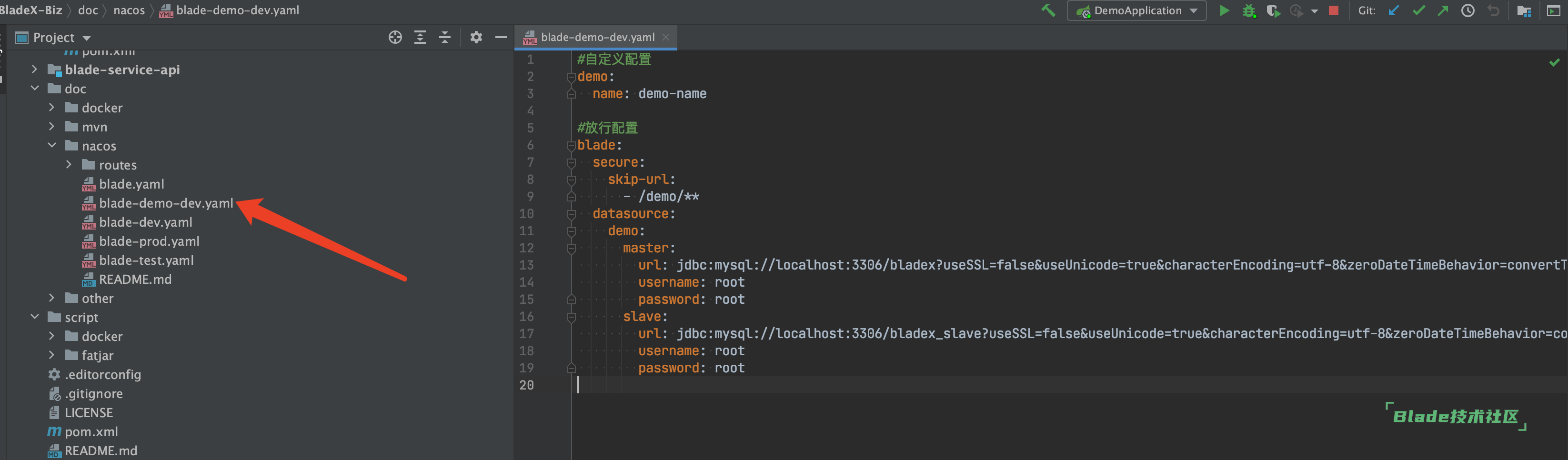Run DemoApplication with the green play icon
Image resolution: width=1568 pixels, height=460 pixels.
point(1224,10)
